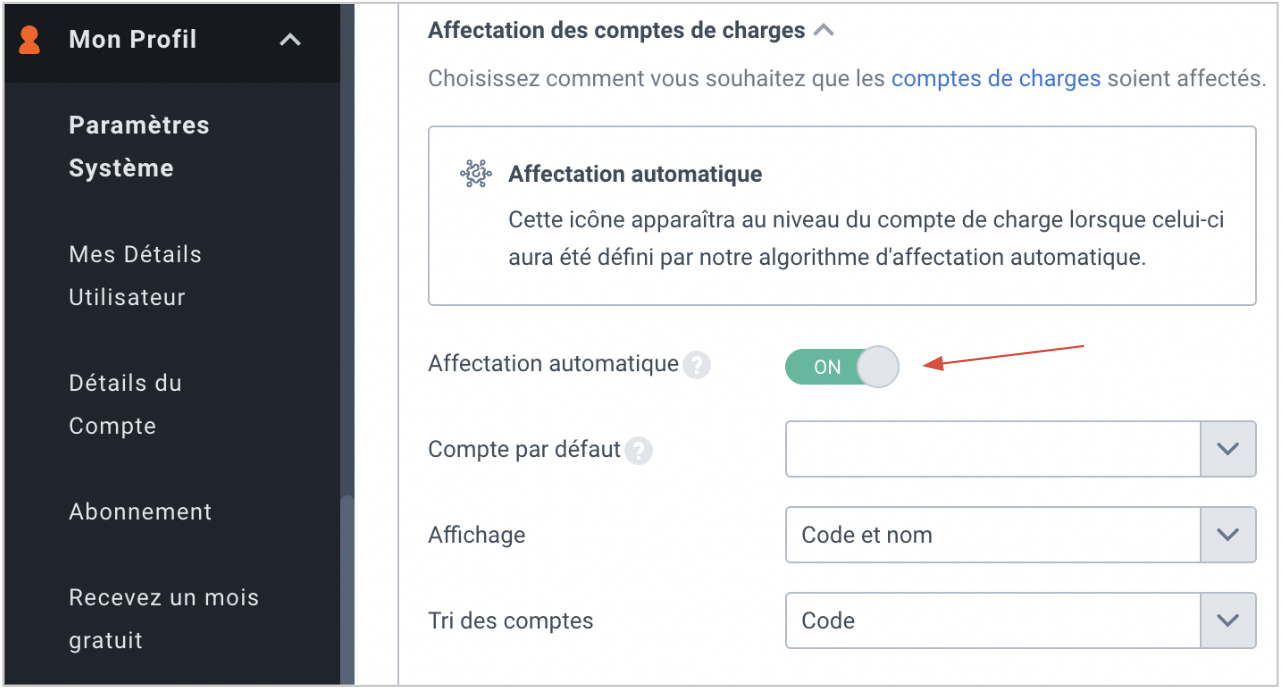Screen dimensions: 1284x696
Task: Toggle the Affectation automatique ON switch
Action: coord(842,367)
